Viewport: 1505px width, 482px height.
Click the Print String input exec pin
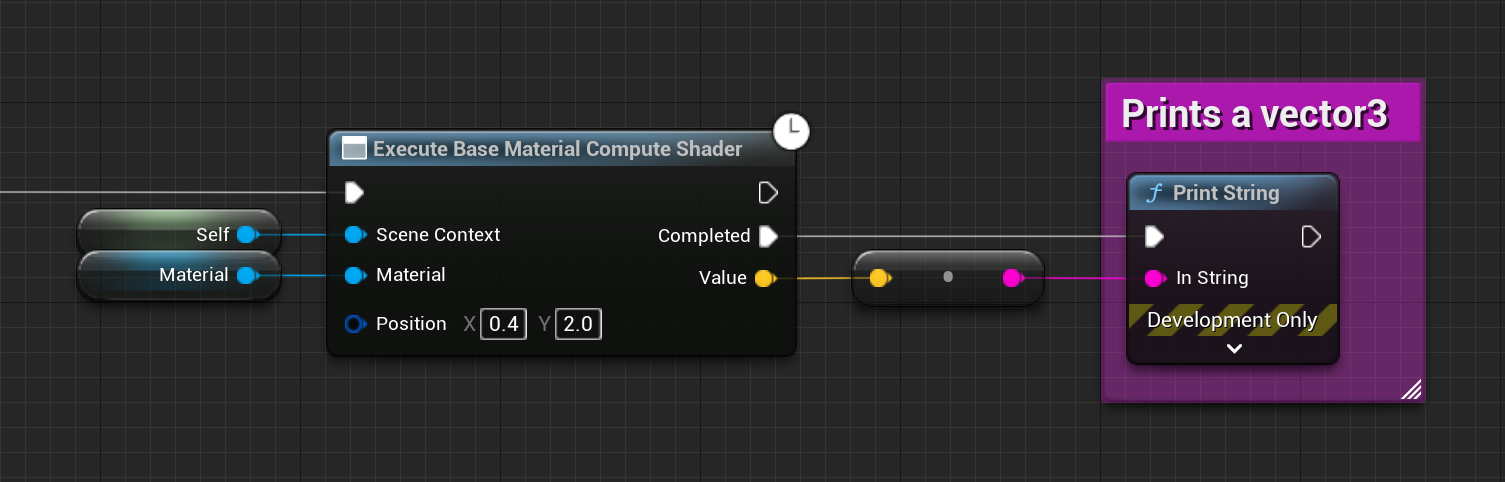1154,237
